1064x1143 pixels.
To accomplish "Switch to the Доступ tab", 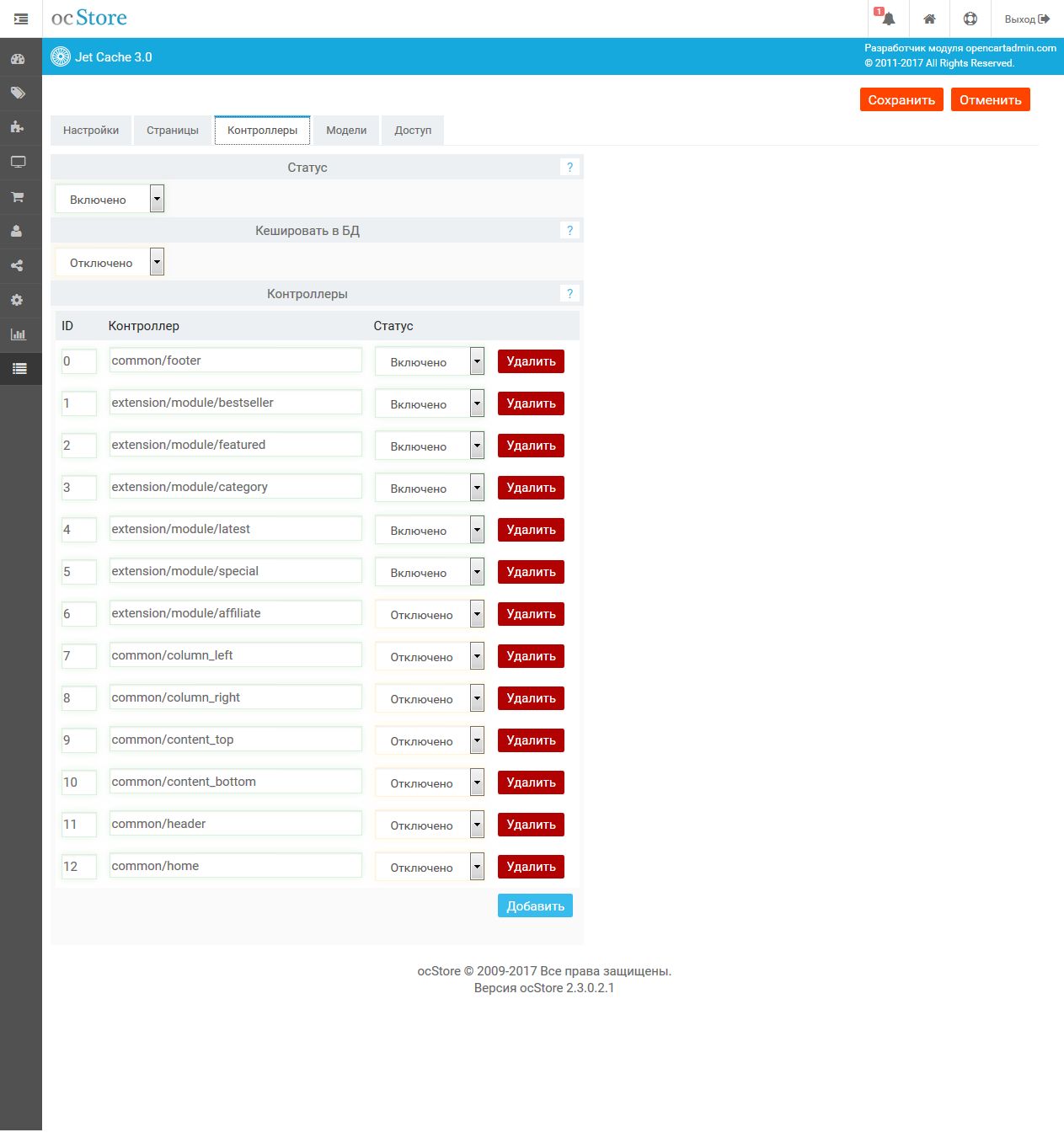I will (x=413, y=131).
